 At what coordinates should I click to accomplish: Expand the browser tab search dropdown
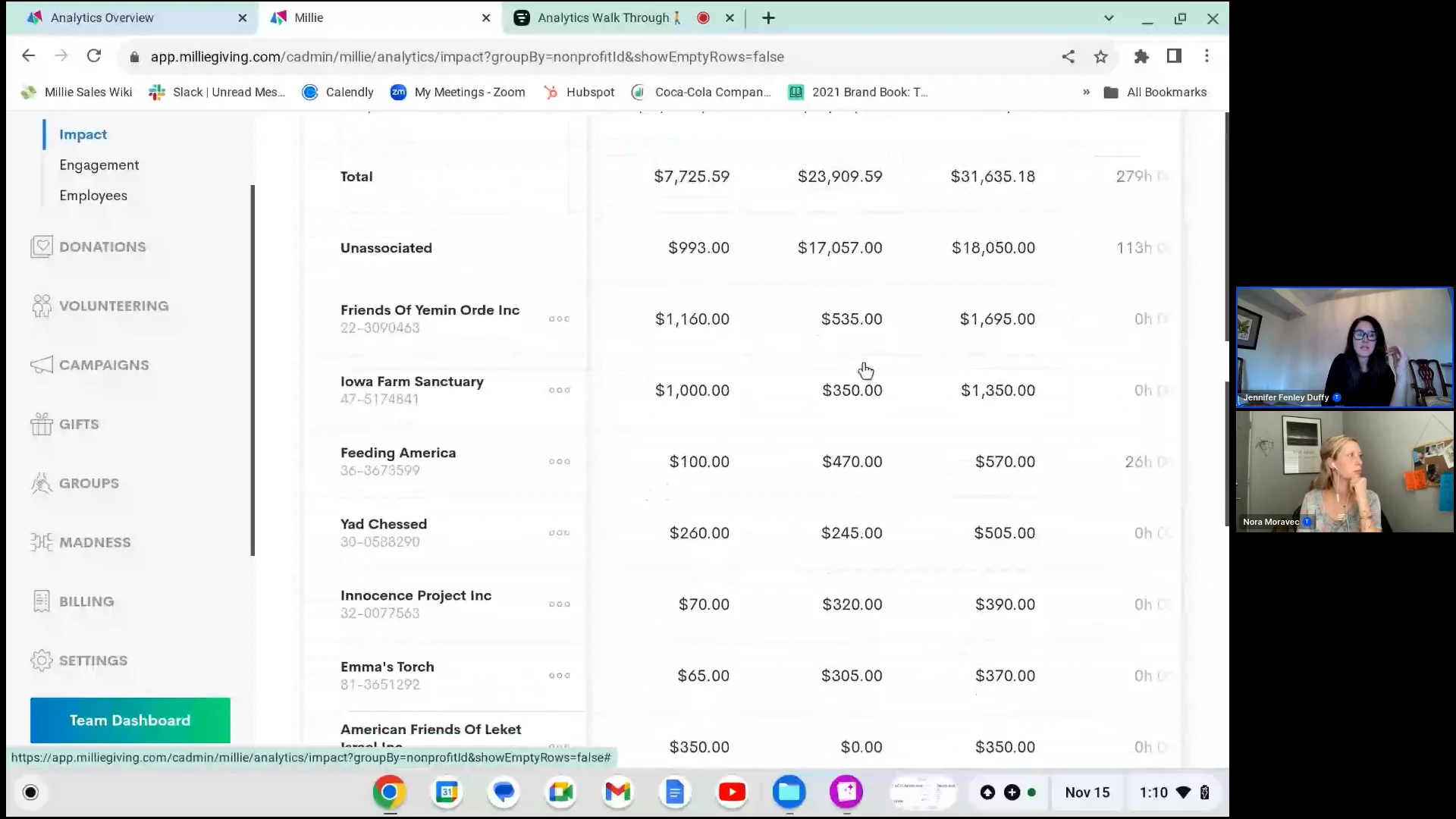(x=1109, y=17)
